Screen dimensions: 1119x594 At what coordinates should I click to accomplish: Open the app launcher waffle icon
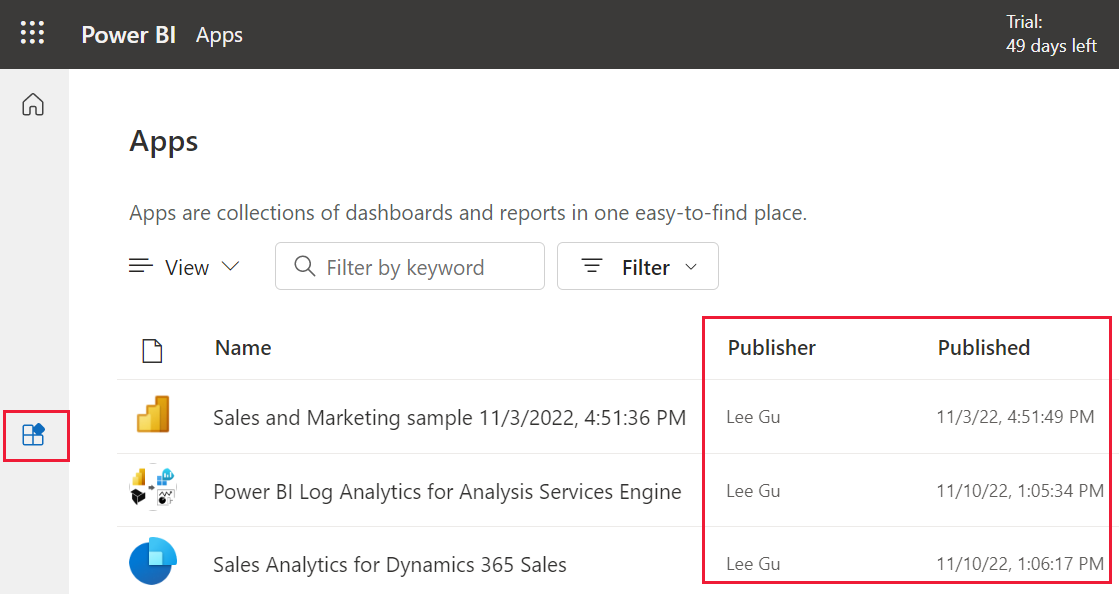click(33, 34)
